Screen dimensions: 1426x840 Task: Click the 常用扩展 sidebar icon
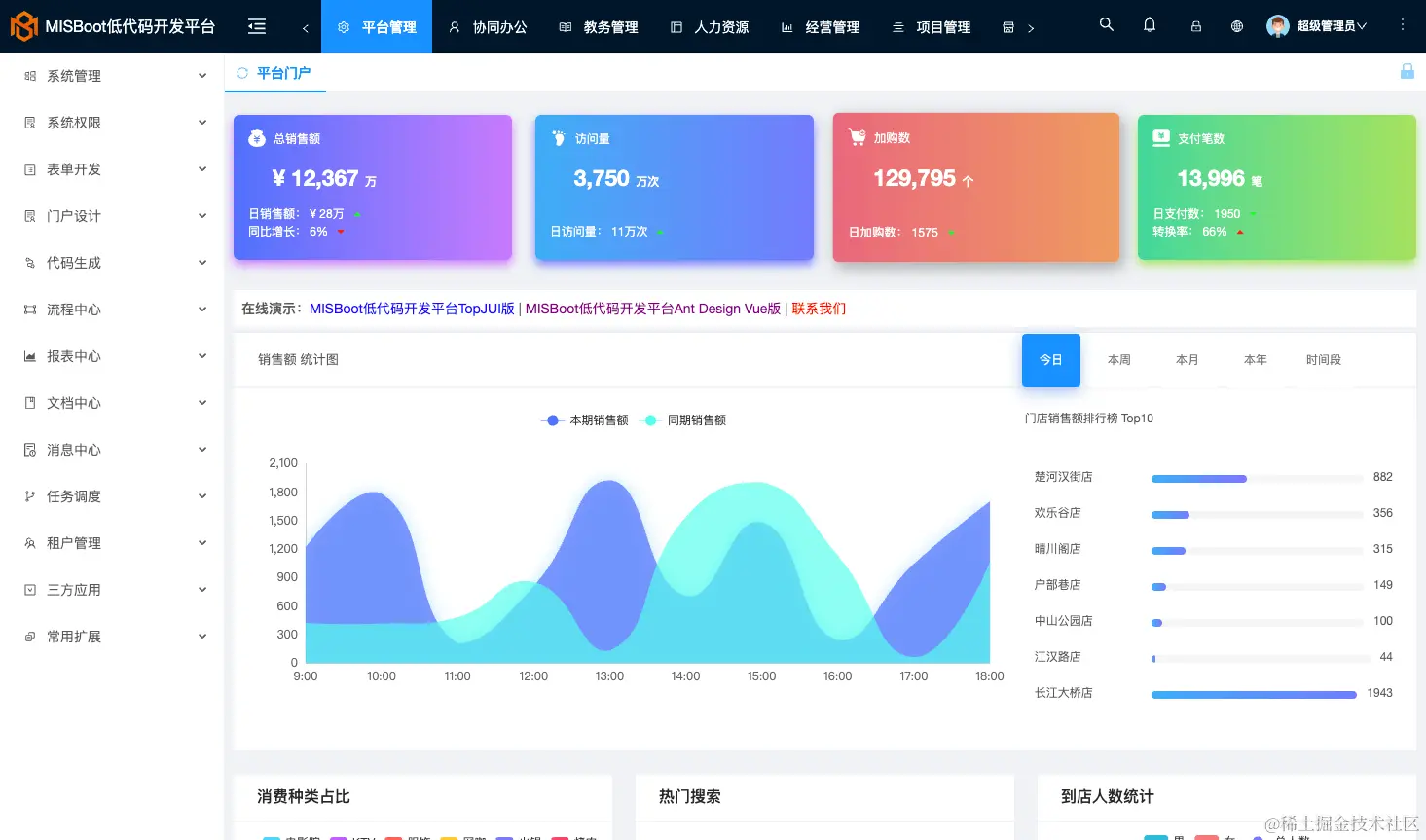coord(30,637)
